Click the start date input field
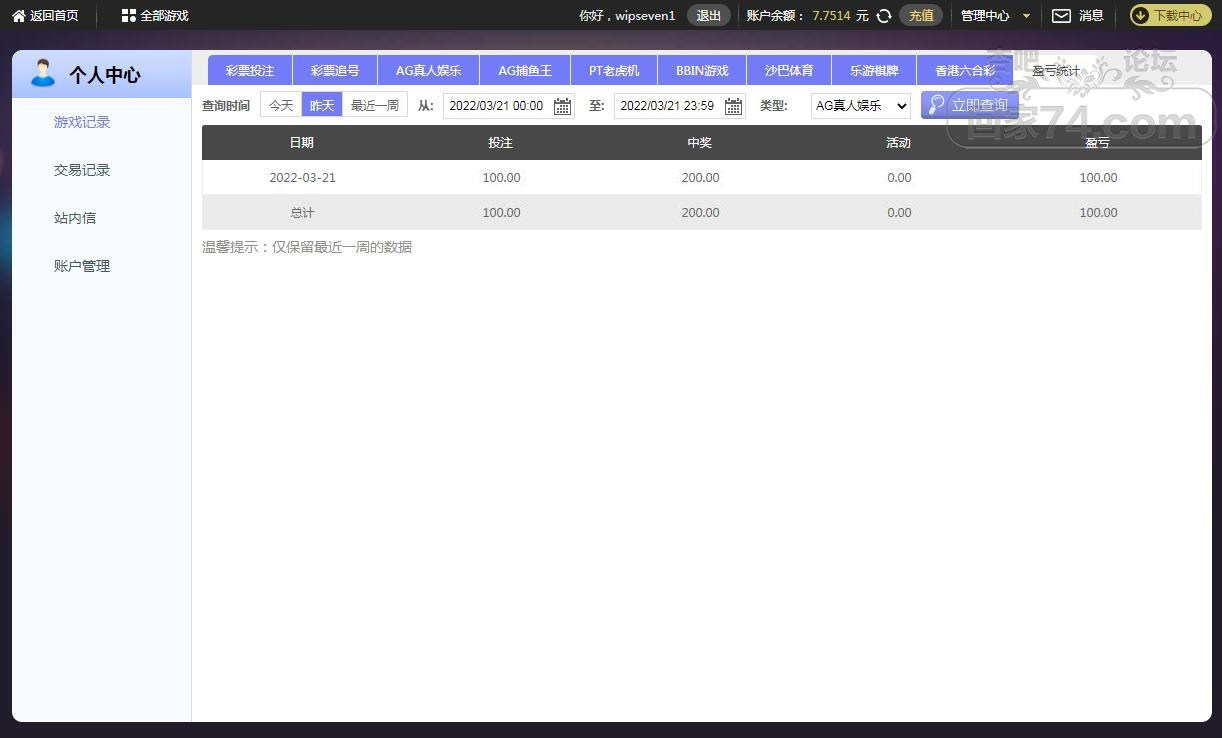Screen dimensions: 1222x738 (x=497, y=106)
